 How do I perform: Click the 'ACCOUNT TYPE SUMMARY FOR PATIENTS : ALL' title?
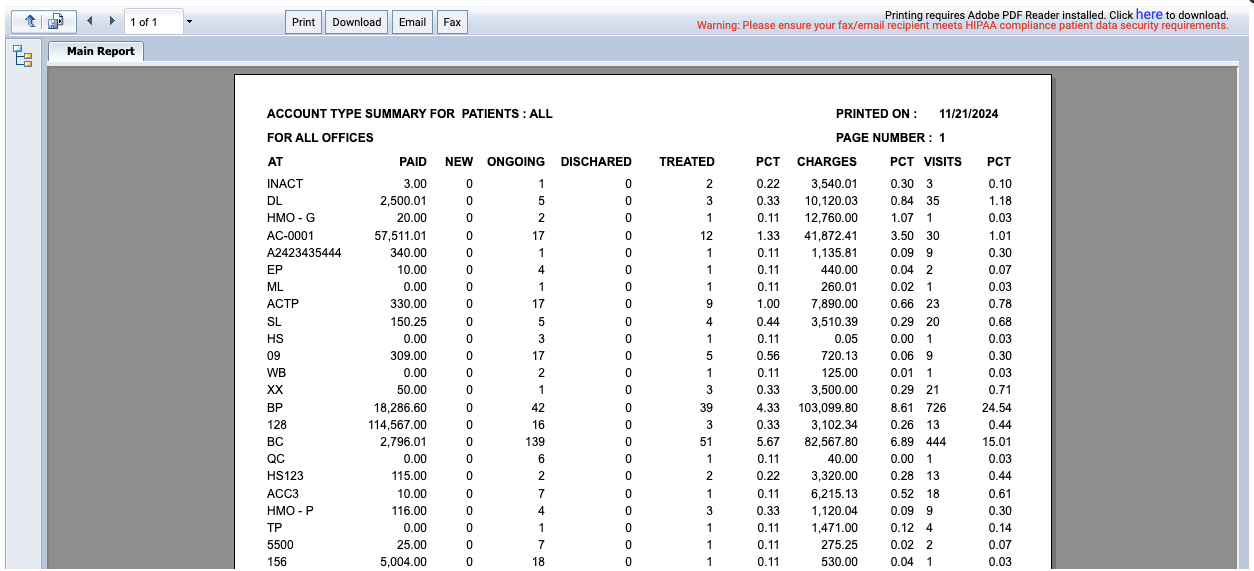point(409,114)
